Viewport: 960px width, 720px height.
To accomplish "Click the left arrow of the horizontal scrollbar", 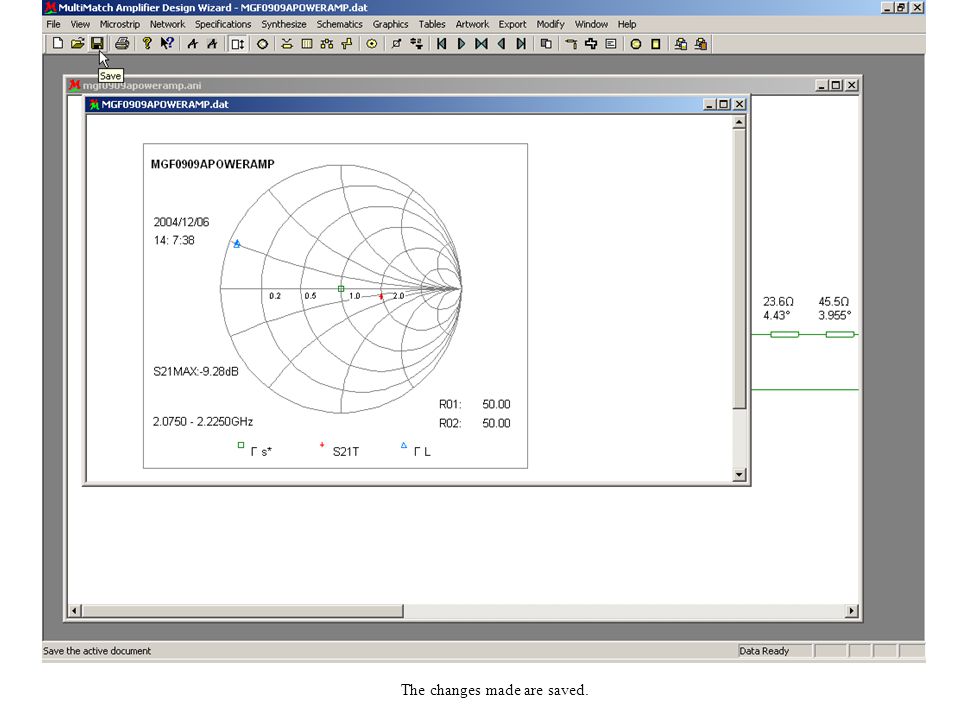I will [x=75, y=610].
